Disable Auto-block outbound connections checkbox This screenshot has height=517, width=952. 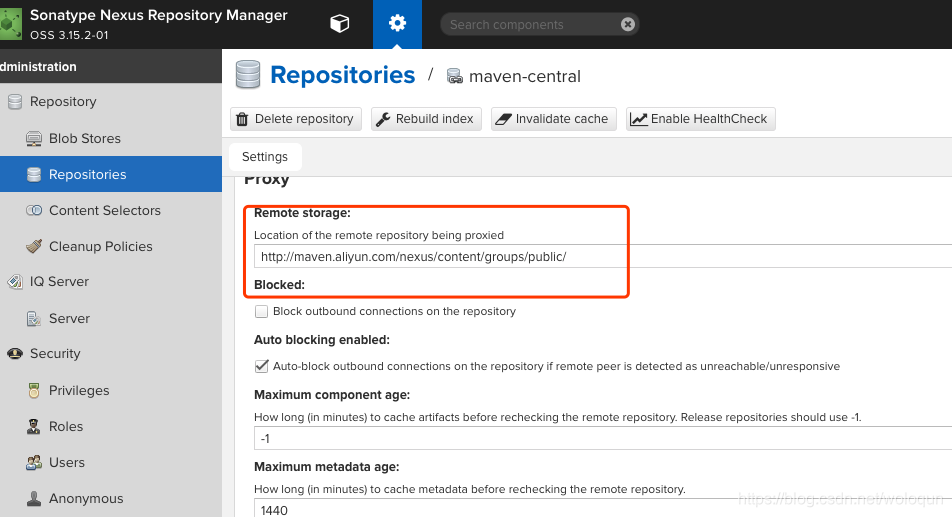262,366
